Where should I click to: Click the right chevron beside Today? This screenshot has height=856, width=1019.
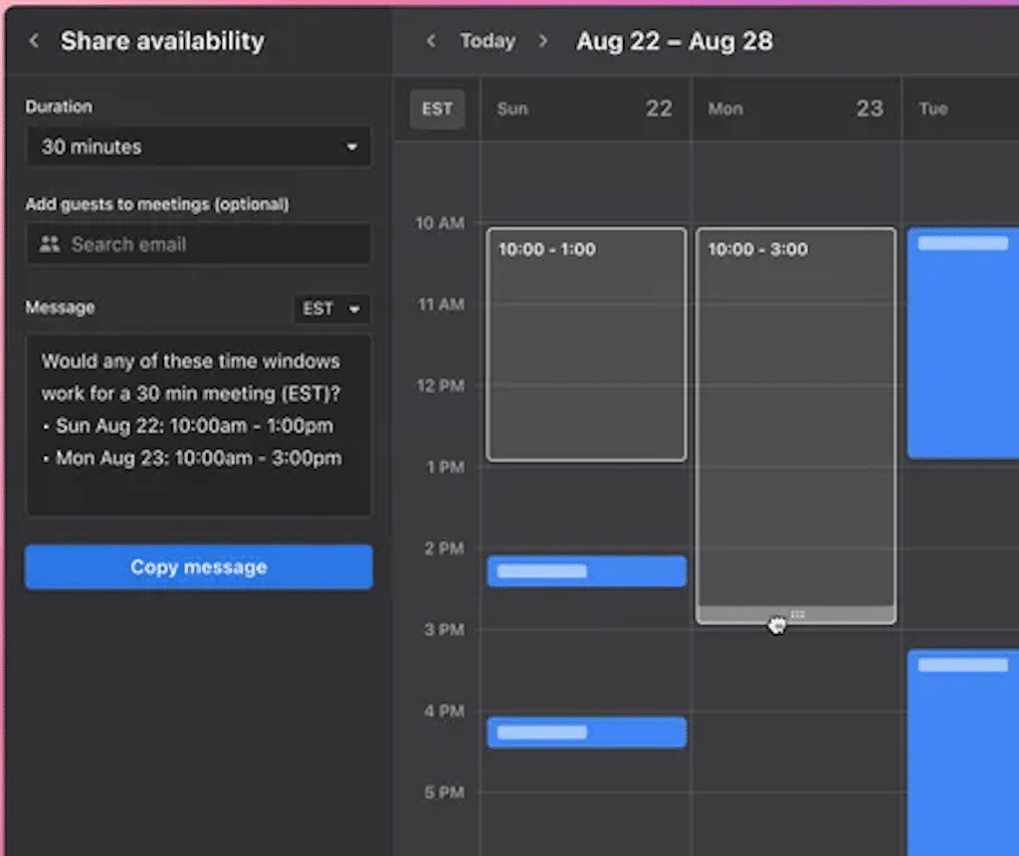pyautogui.click(x=545, y=41)
